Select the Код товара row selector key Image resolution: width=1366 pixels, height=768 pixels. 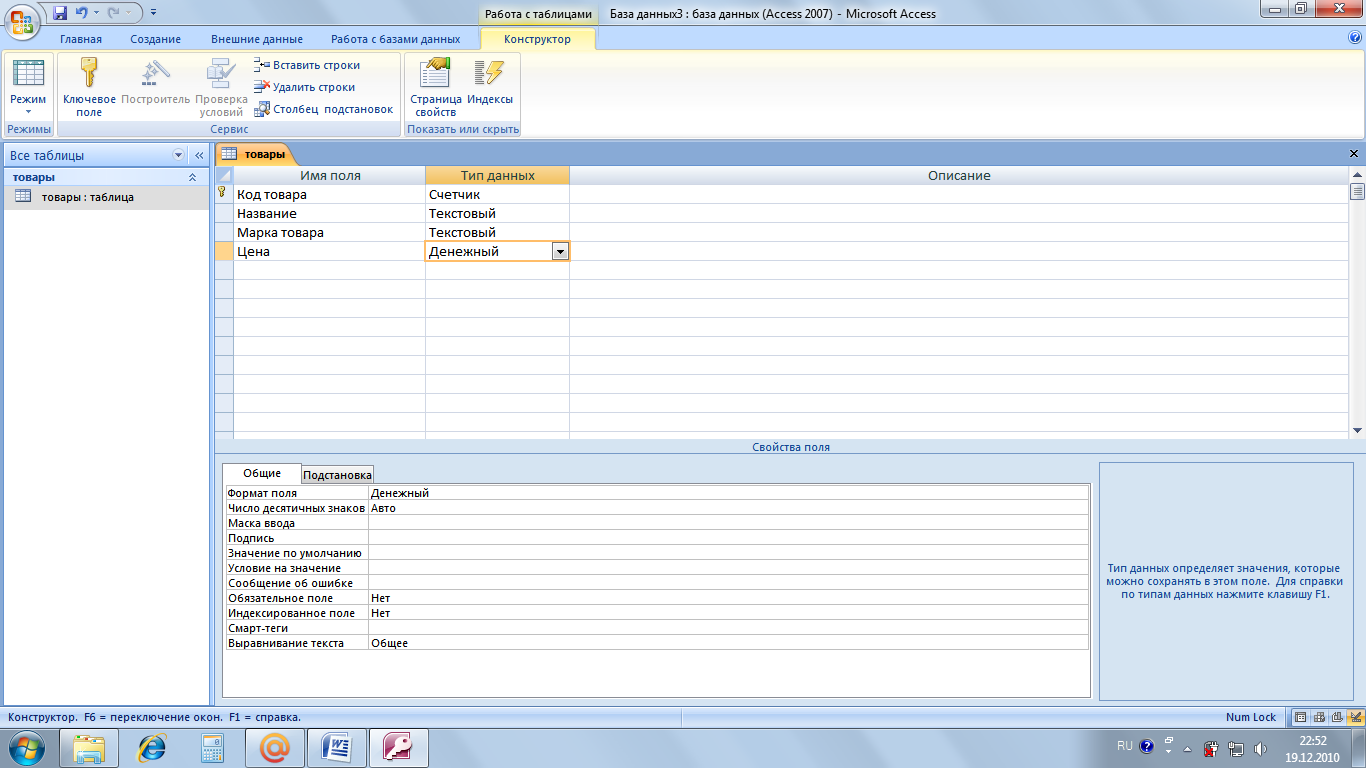coord(224,194)
